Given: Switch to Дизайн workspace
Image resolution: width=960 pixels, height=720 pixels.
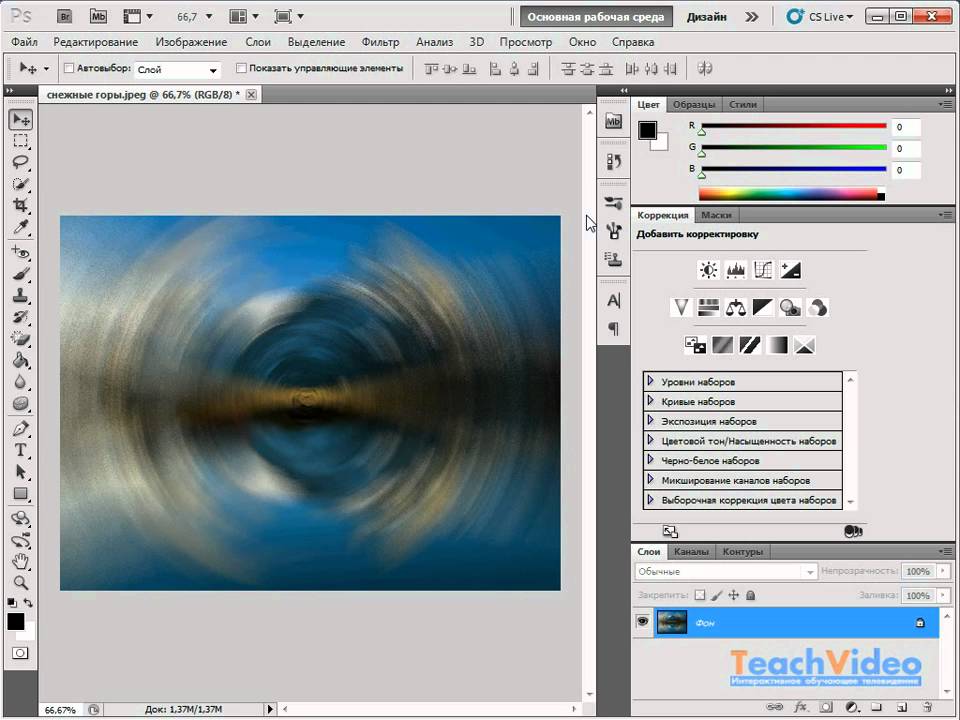Looking at the screenshot, I should click(x=707, y=17).
